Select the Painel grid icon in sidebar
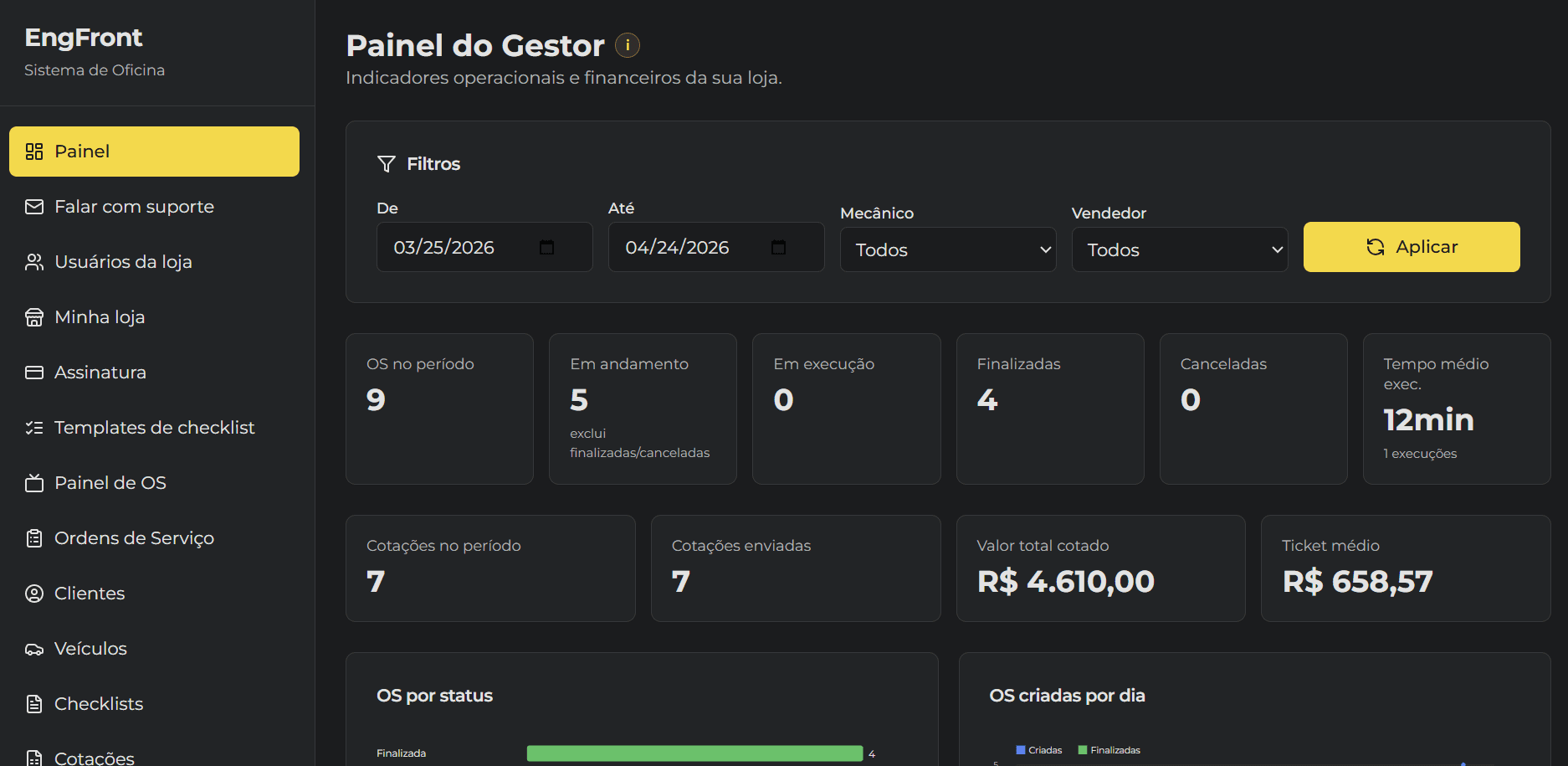 [34, 152]
